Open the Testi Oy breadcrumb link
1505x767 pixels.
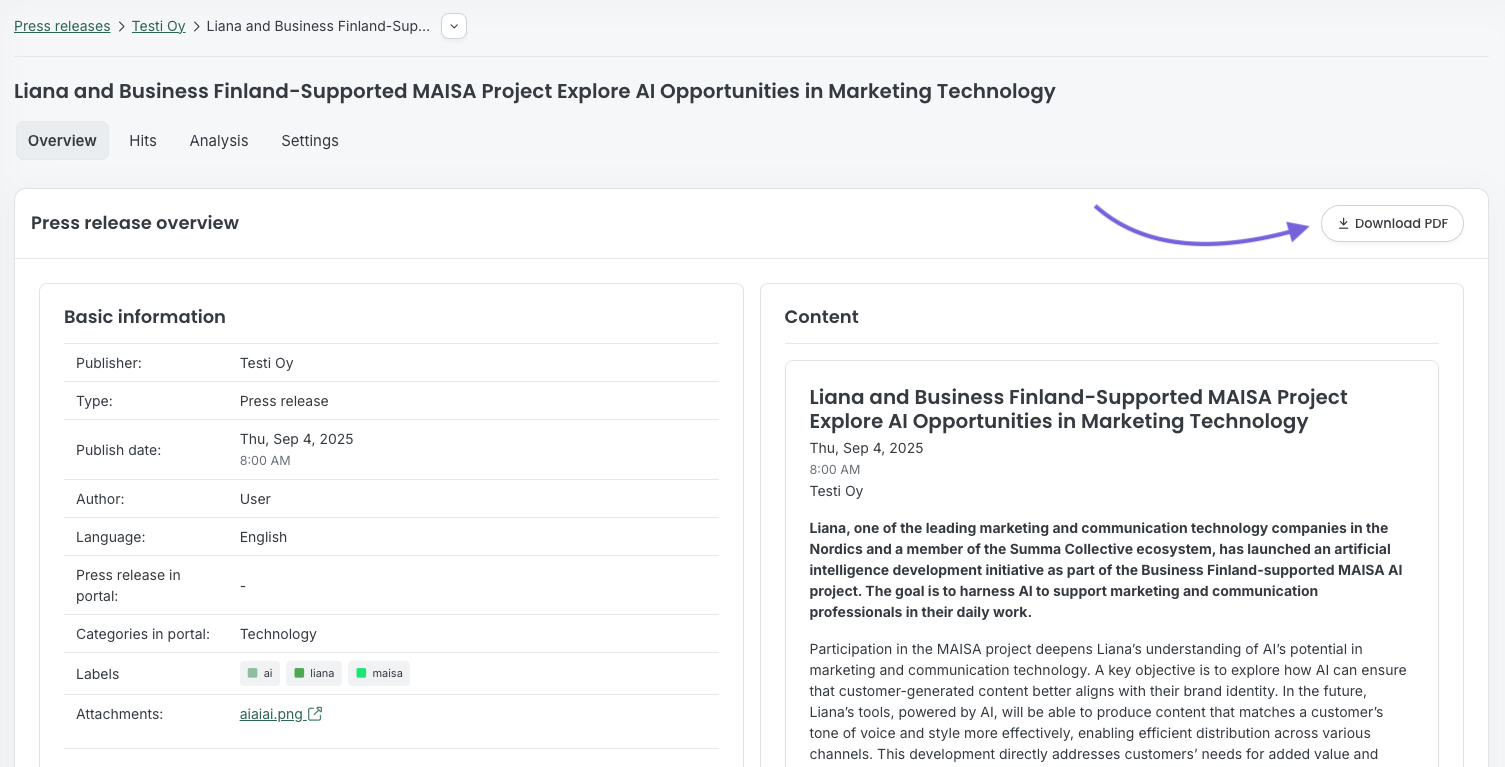(159, 26)
